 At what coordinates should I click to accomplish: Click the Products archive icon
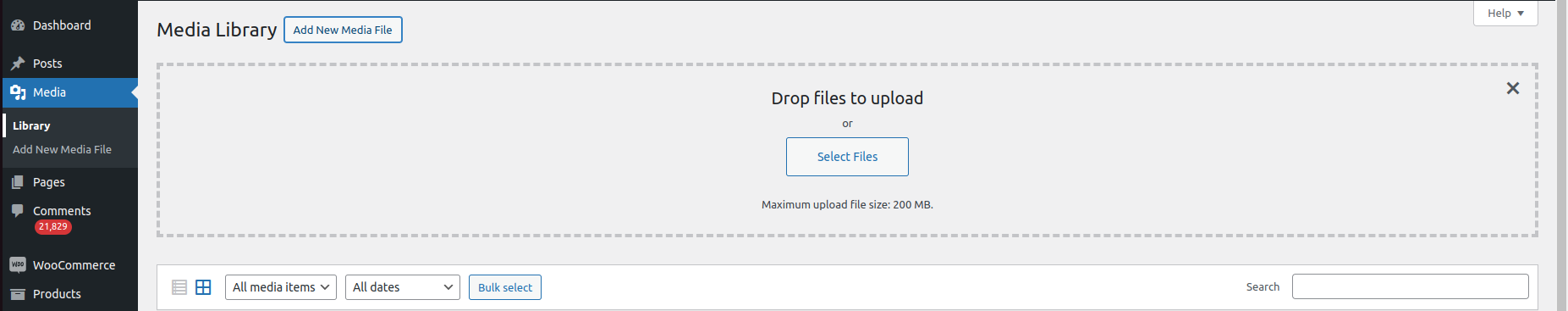coord(18,294)
